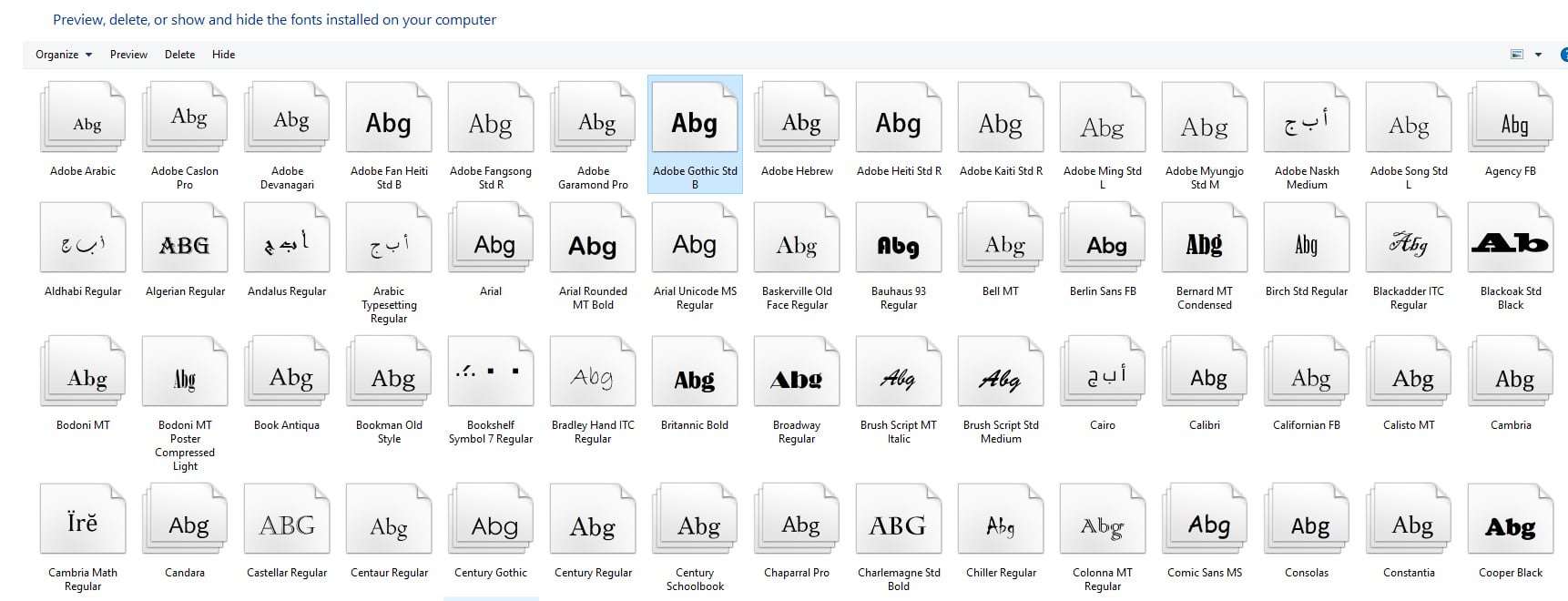
Task: Select the Adobe Garamond Pro font icon
Action: [x=593, y=117]
